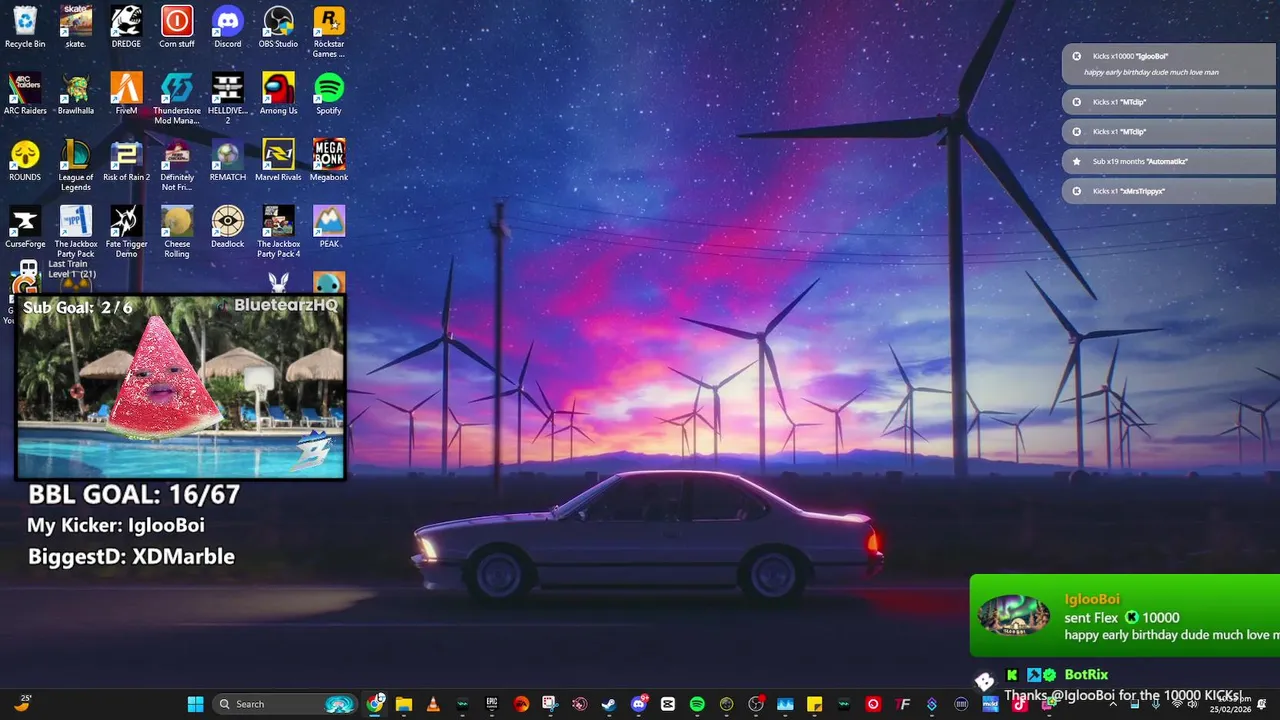
Task: Select The Jackbox Party Pack 4 shortcut
Action: [x=278, y=232]
